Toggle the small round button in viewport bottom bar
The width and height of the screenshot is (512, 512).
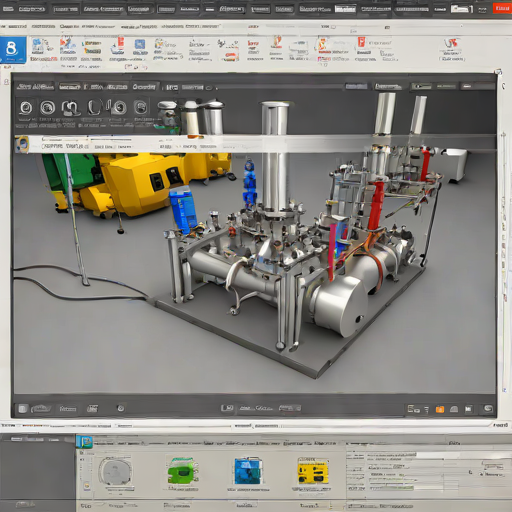[x=121, y=408]
